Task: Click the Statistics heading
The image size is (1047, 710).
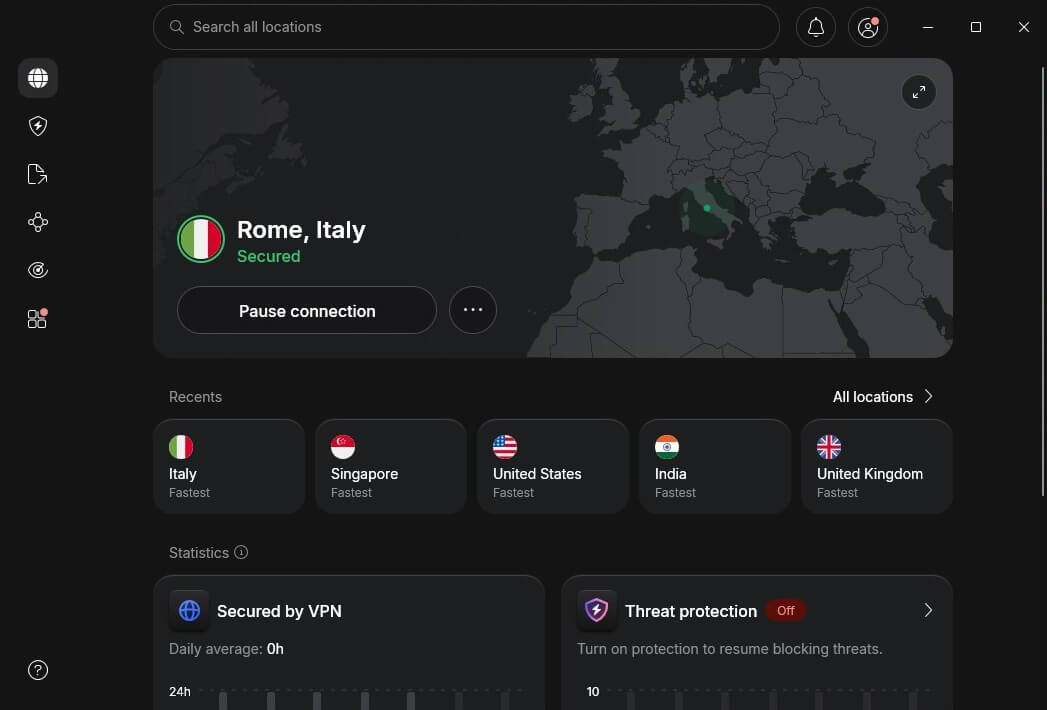Action: coord(199,553)
